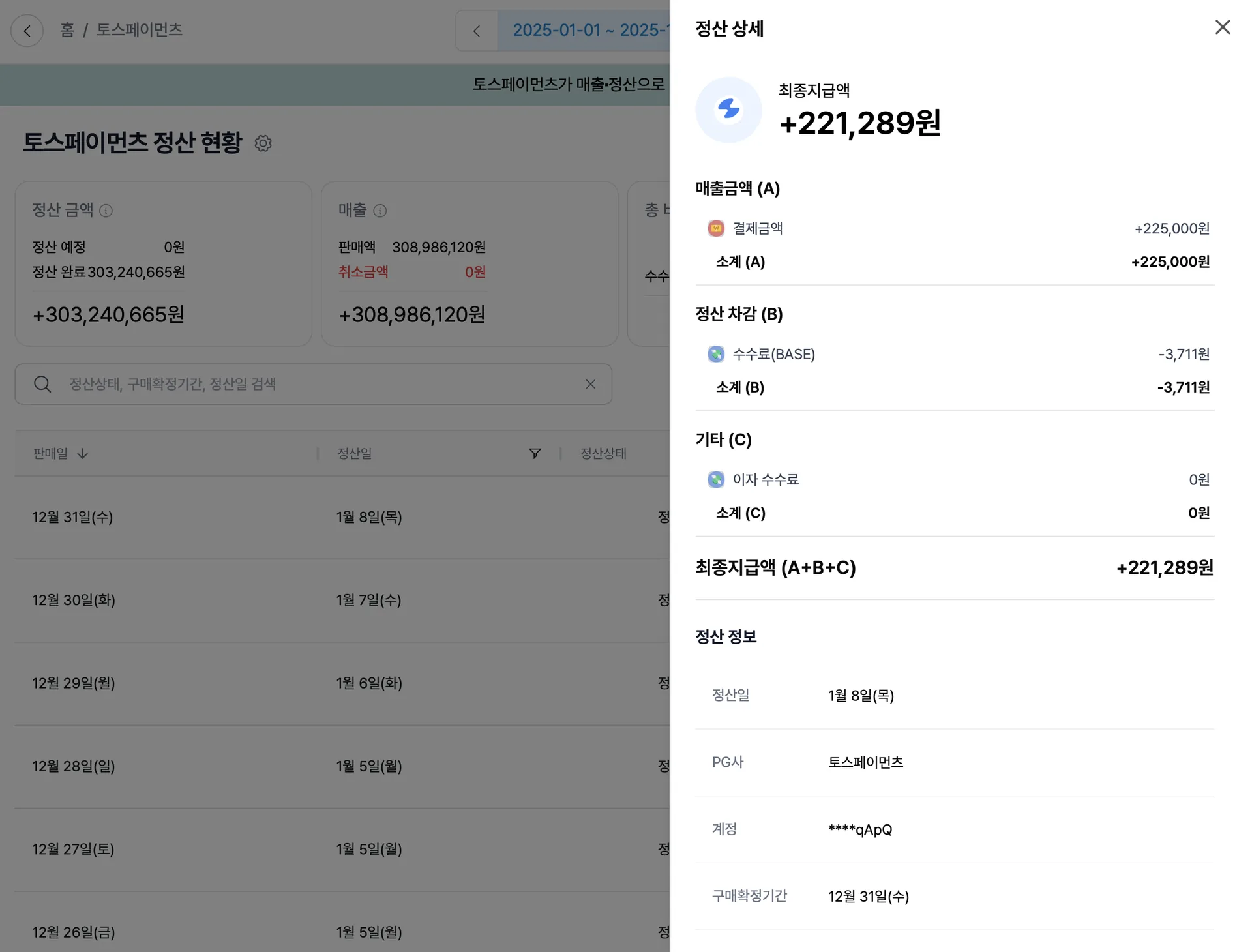This screenshot has height=952, width=1252.
Task: Click the Toss Payments logo in 정산 상세
Action: pos(728,110)
